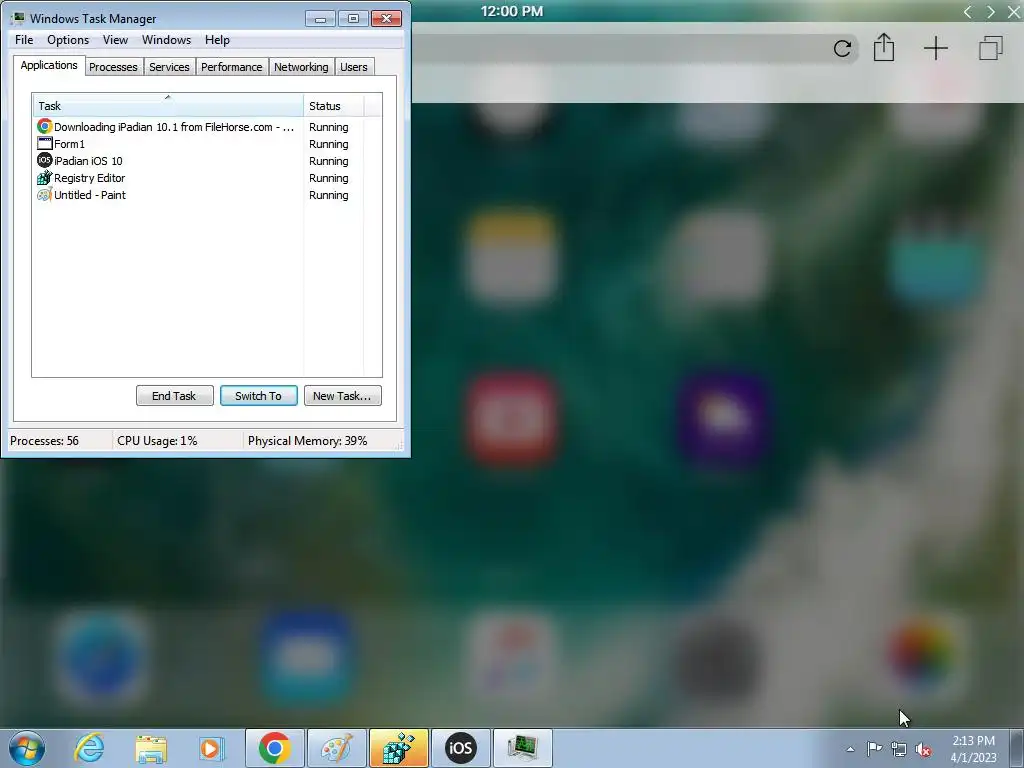The width and height of the screenshot is (1024, 768).
Task: Click the reload icon in iPadian browser
Action: 842,48
